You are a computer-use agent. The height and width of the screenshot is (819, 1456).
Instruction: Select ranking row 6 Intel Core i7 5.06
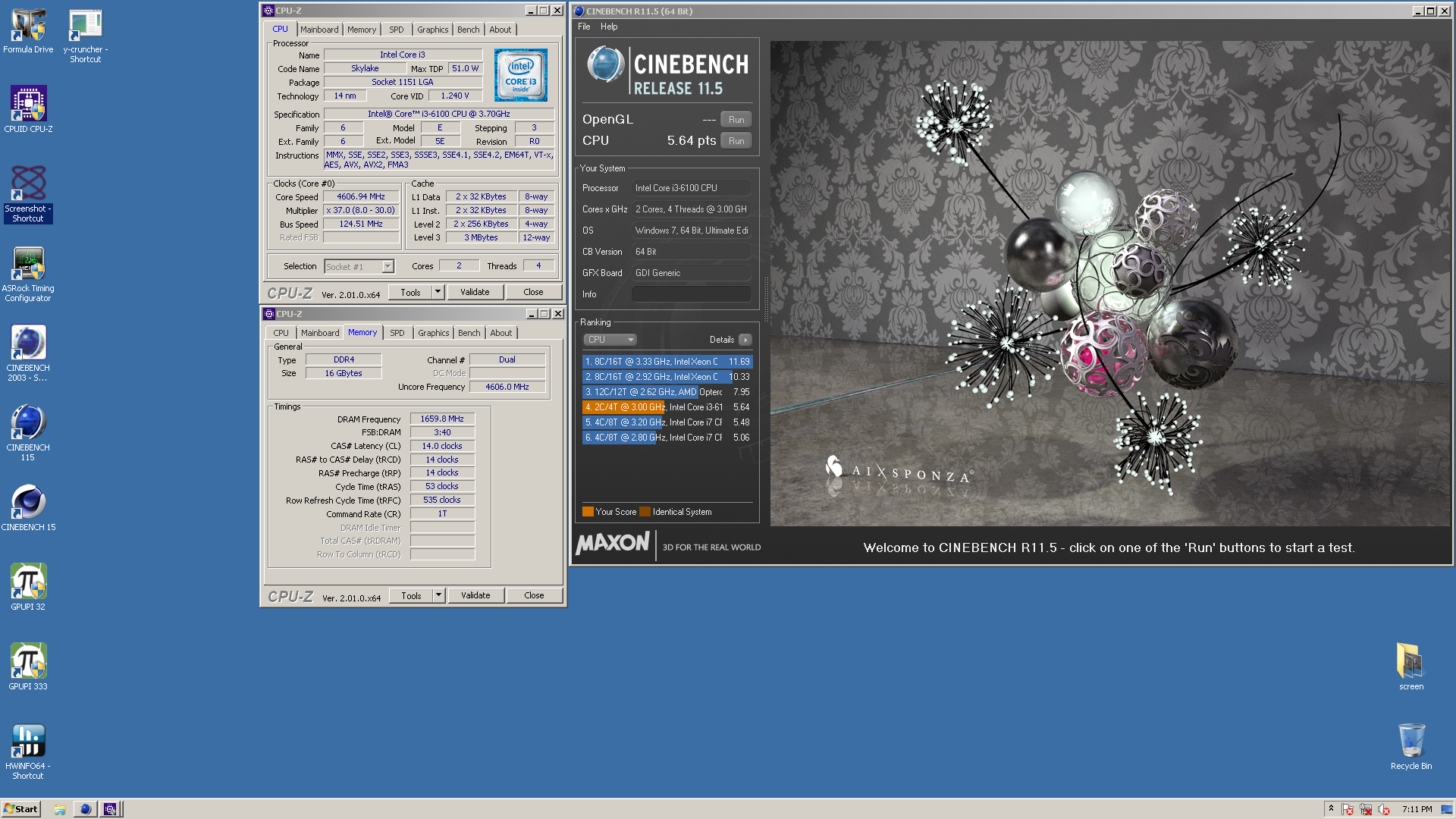[x=667, y=438]
